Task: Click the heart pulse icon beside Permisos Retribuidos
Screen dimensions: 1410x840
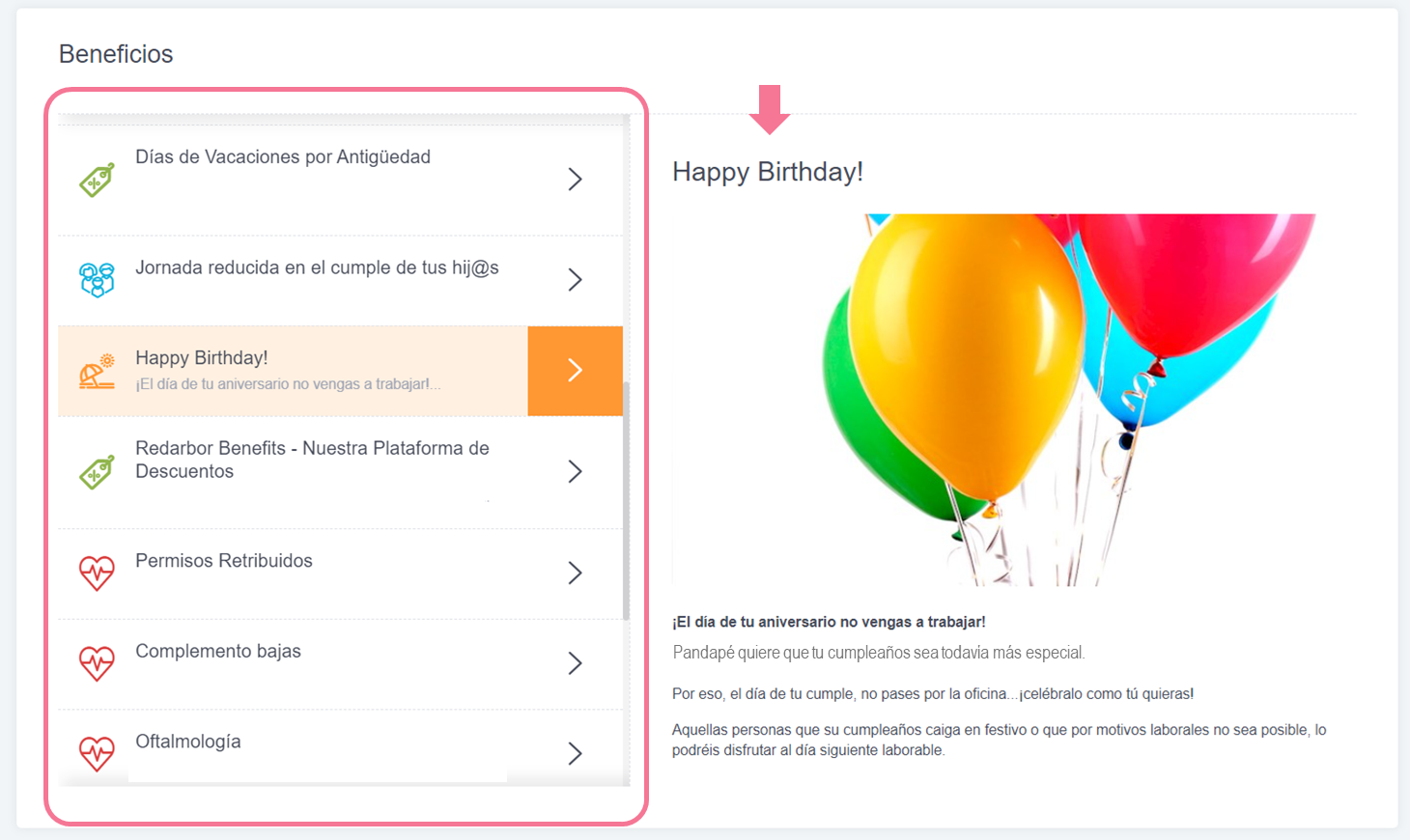Action: click(97, 574)
